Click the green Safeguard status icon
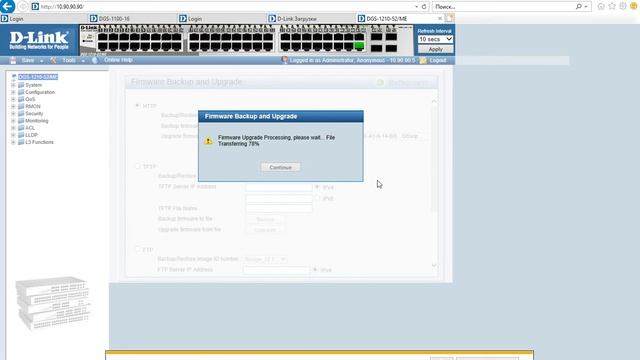The height and width of the screenshot is (360, 640). tap(380, 82)
